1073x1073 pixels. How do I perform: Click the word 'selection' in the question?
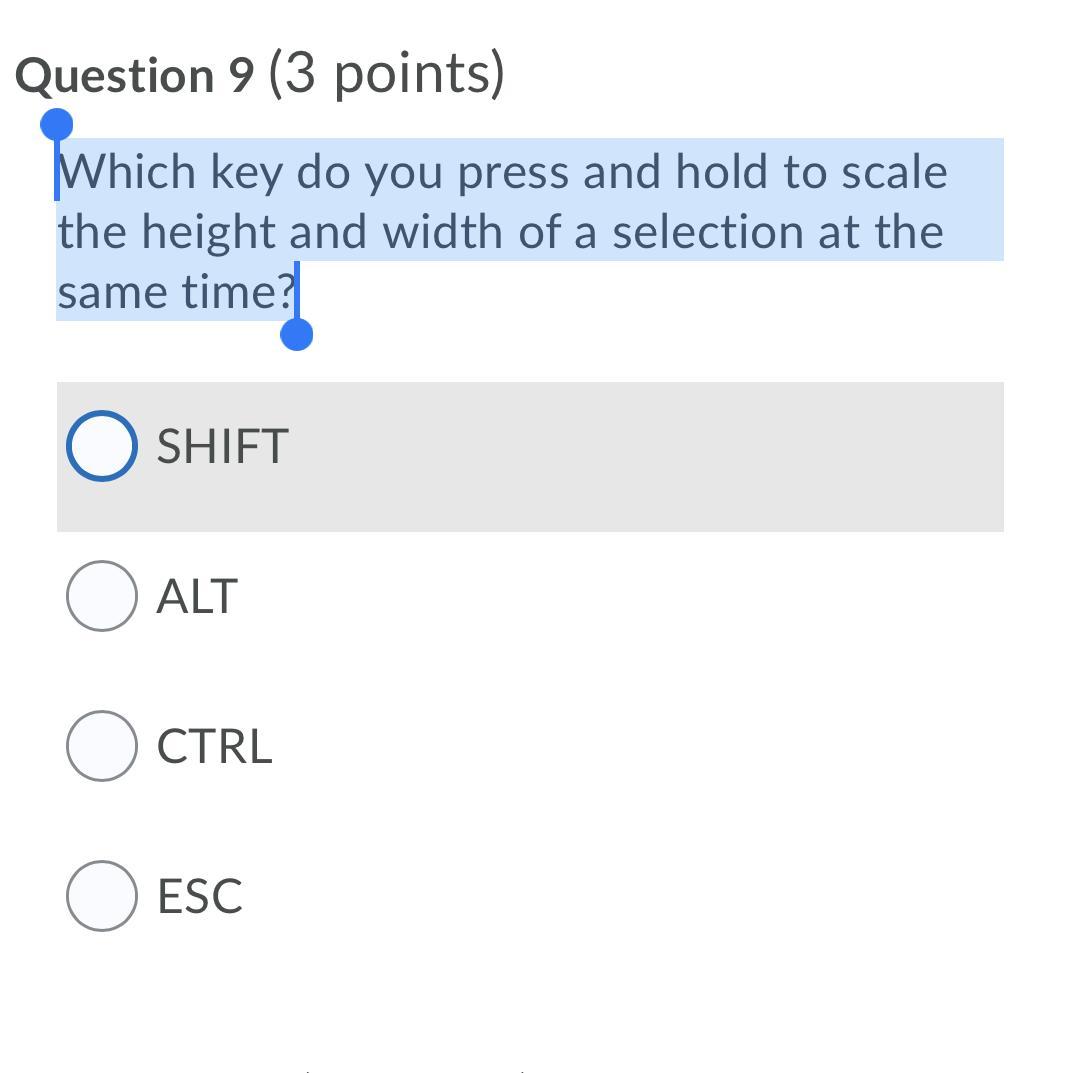point(707,231)
